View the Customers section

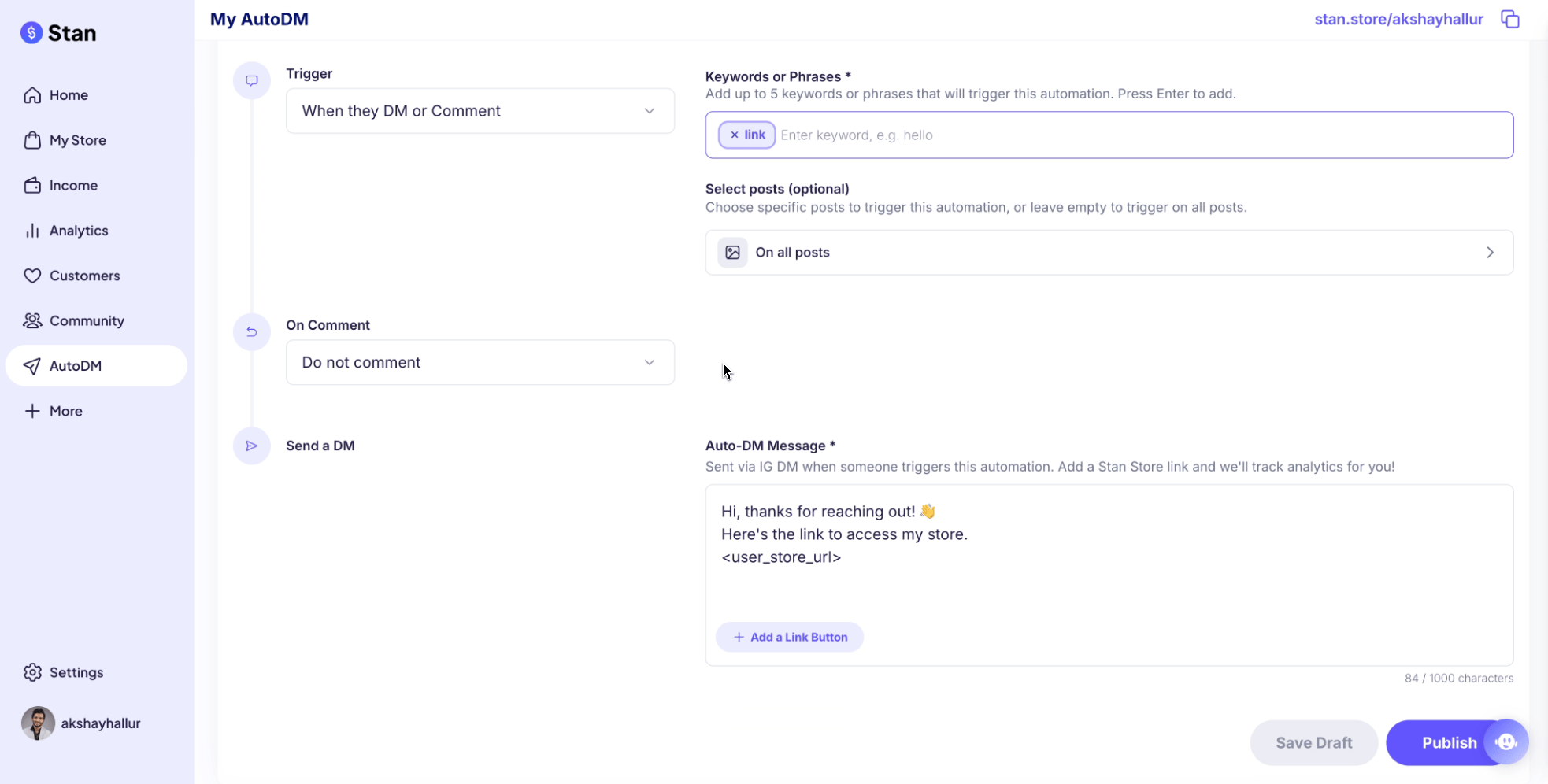click(84, 276)
